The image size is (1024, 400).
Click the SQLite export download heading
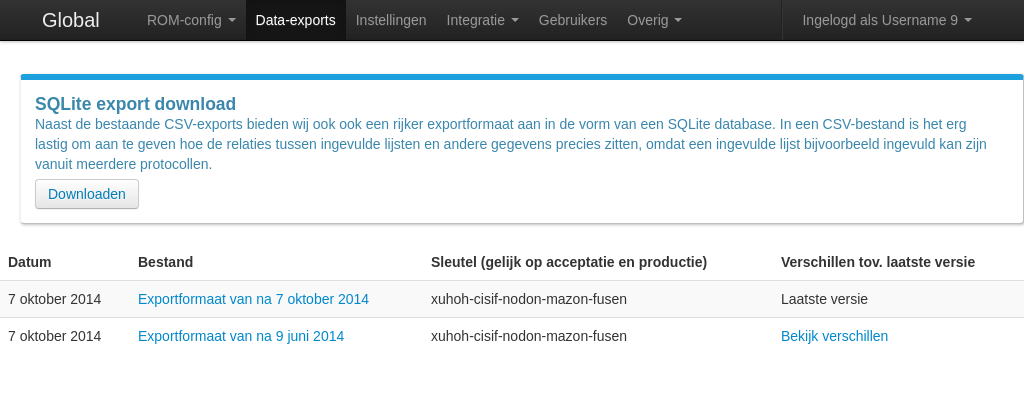coord(135,104)
